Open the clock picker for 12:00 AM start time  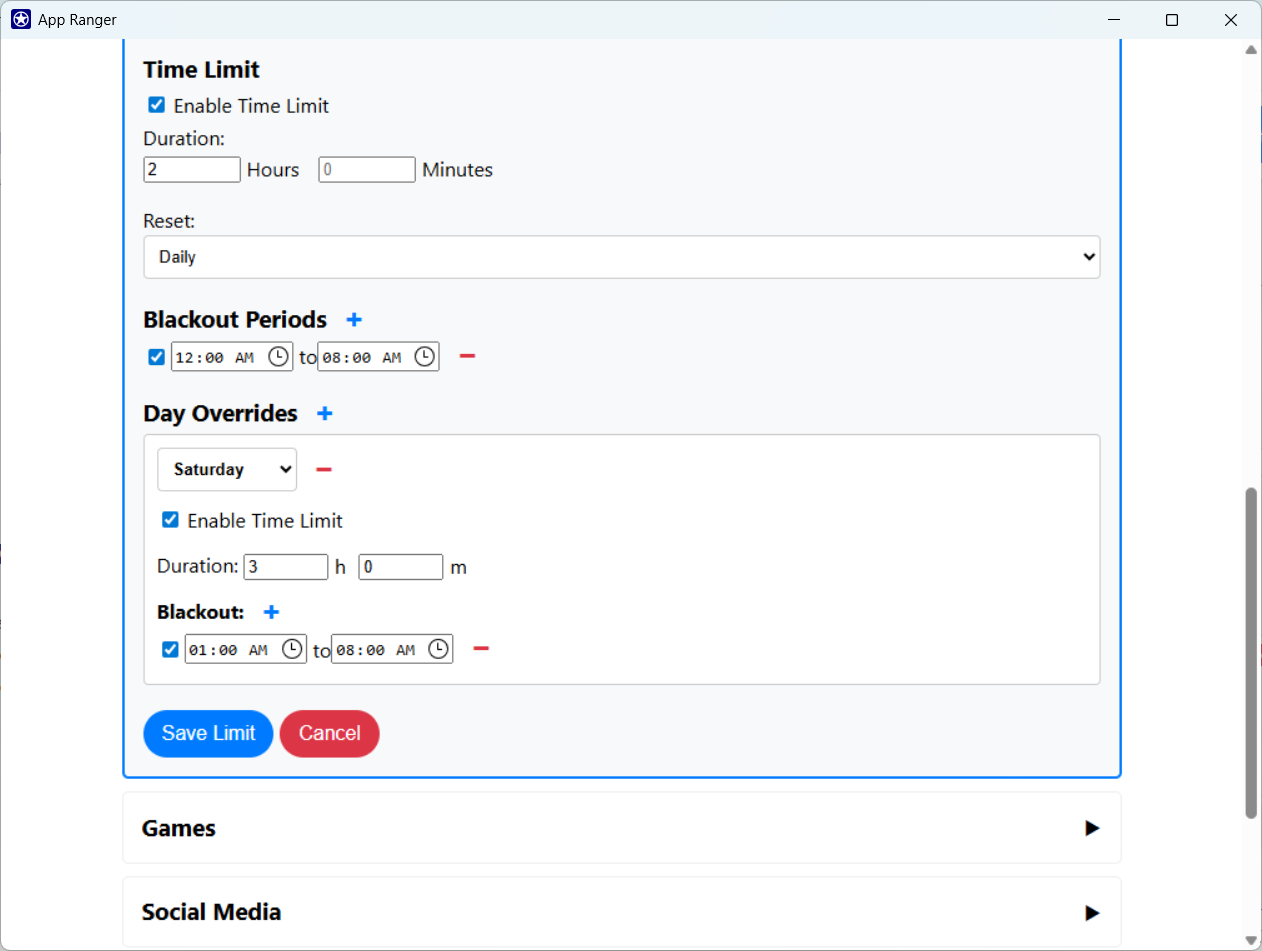277,356
